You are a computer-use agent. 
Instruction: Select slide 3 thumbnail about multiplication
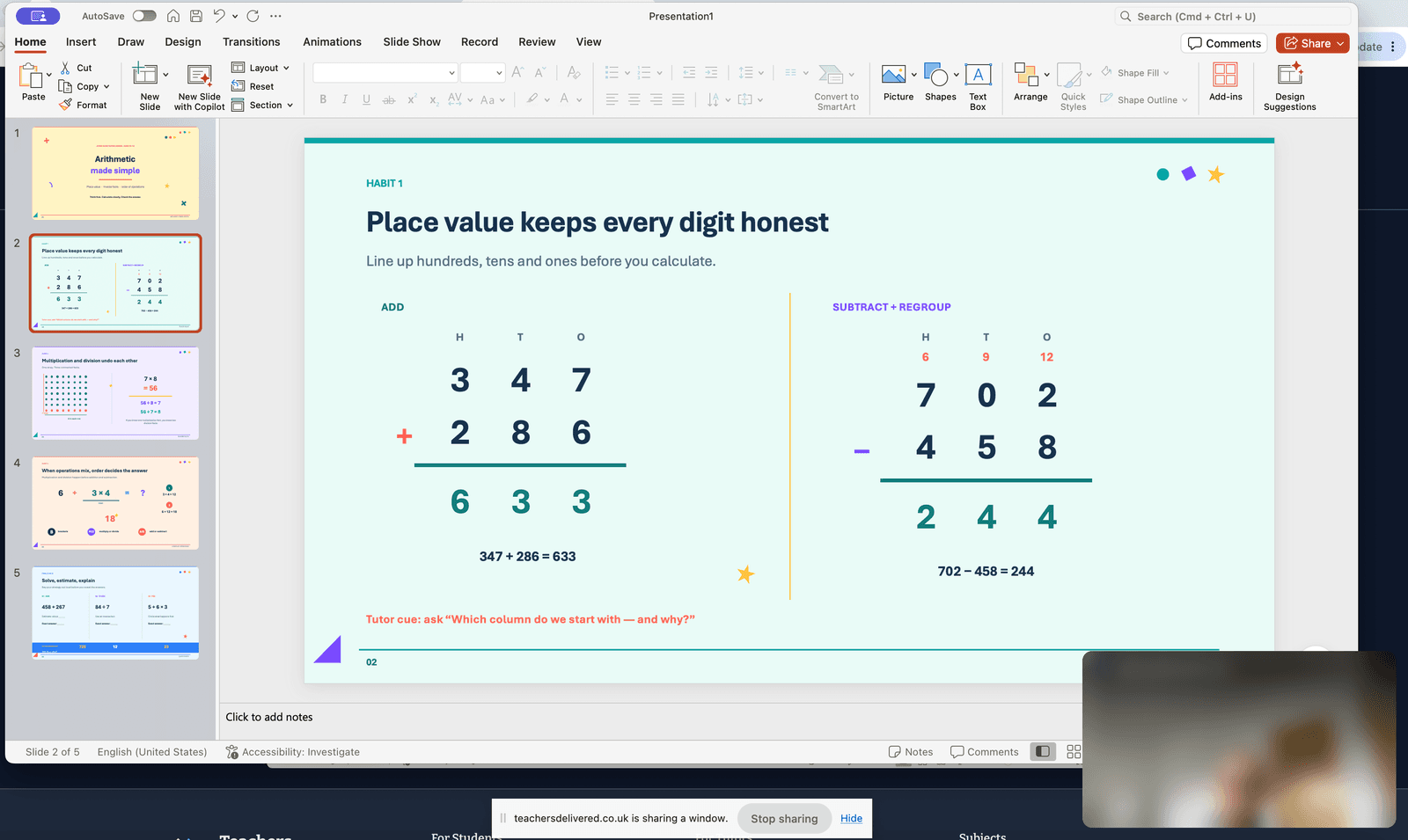click(x=115, y=393)
